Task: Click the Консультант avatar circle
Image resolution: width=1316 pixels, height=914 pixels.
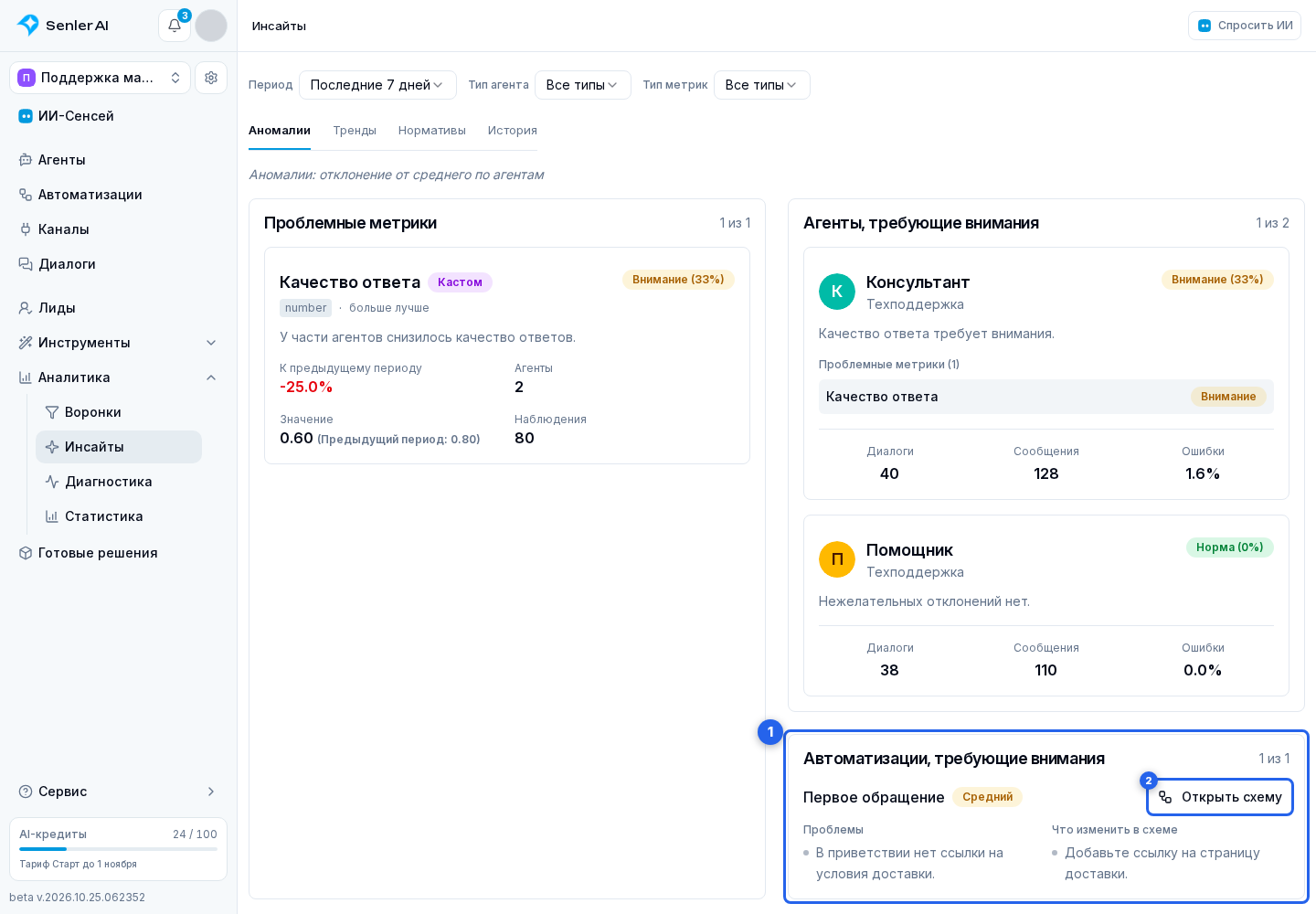Action: [x=837, y=292]
